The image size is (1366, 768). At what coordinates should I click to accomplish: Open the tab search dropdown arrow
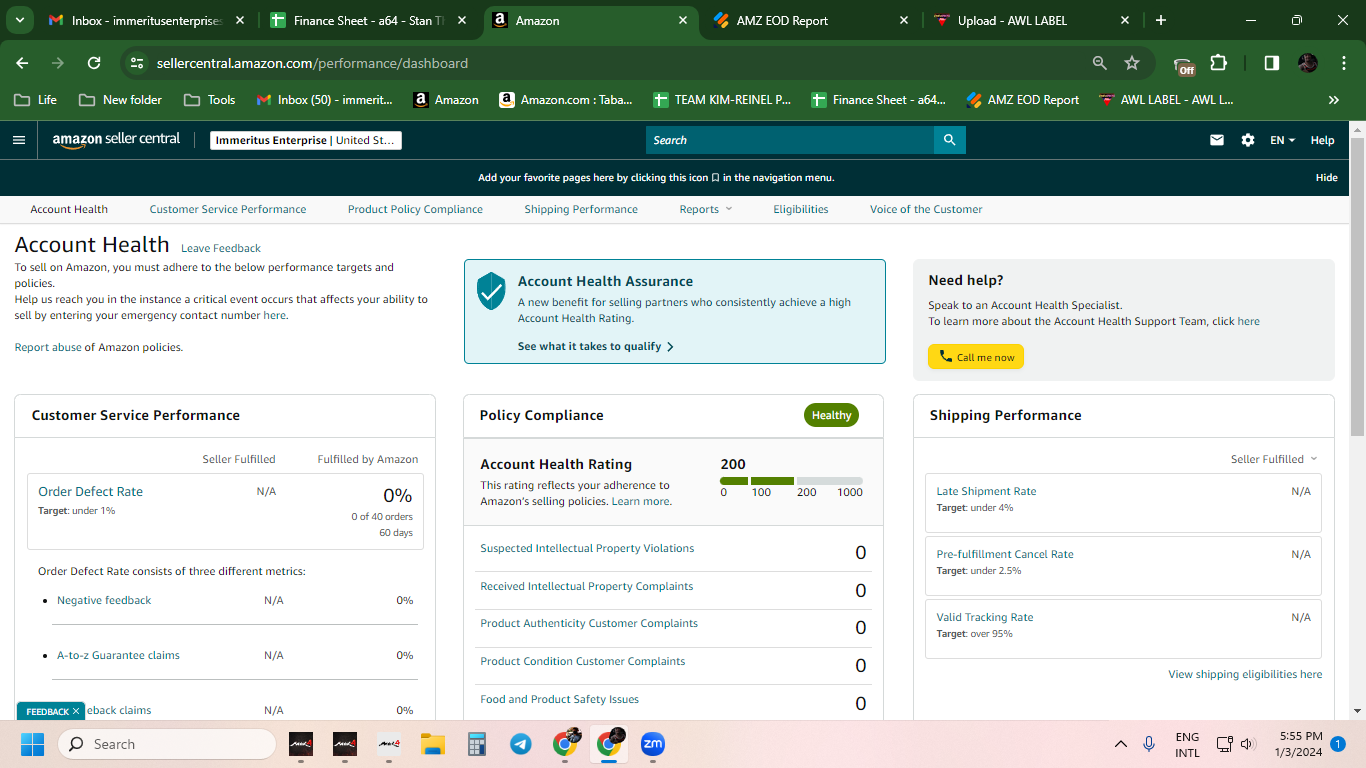21,20
